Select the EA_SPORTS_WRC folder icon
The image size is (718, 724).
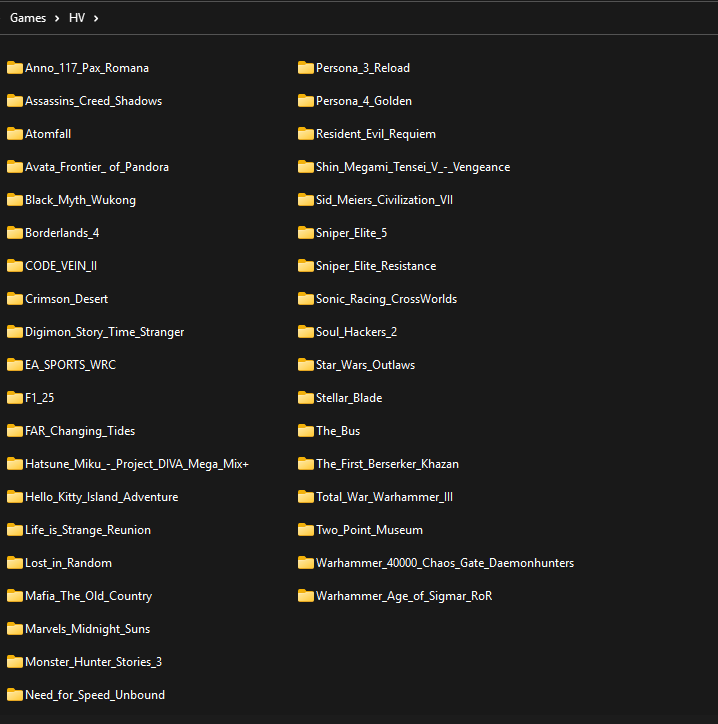point(15,365)
